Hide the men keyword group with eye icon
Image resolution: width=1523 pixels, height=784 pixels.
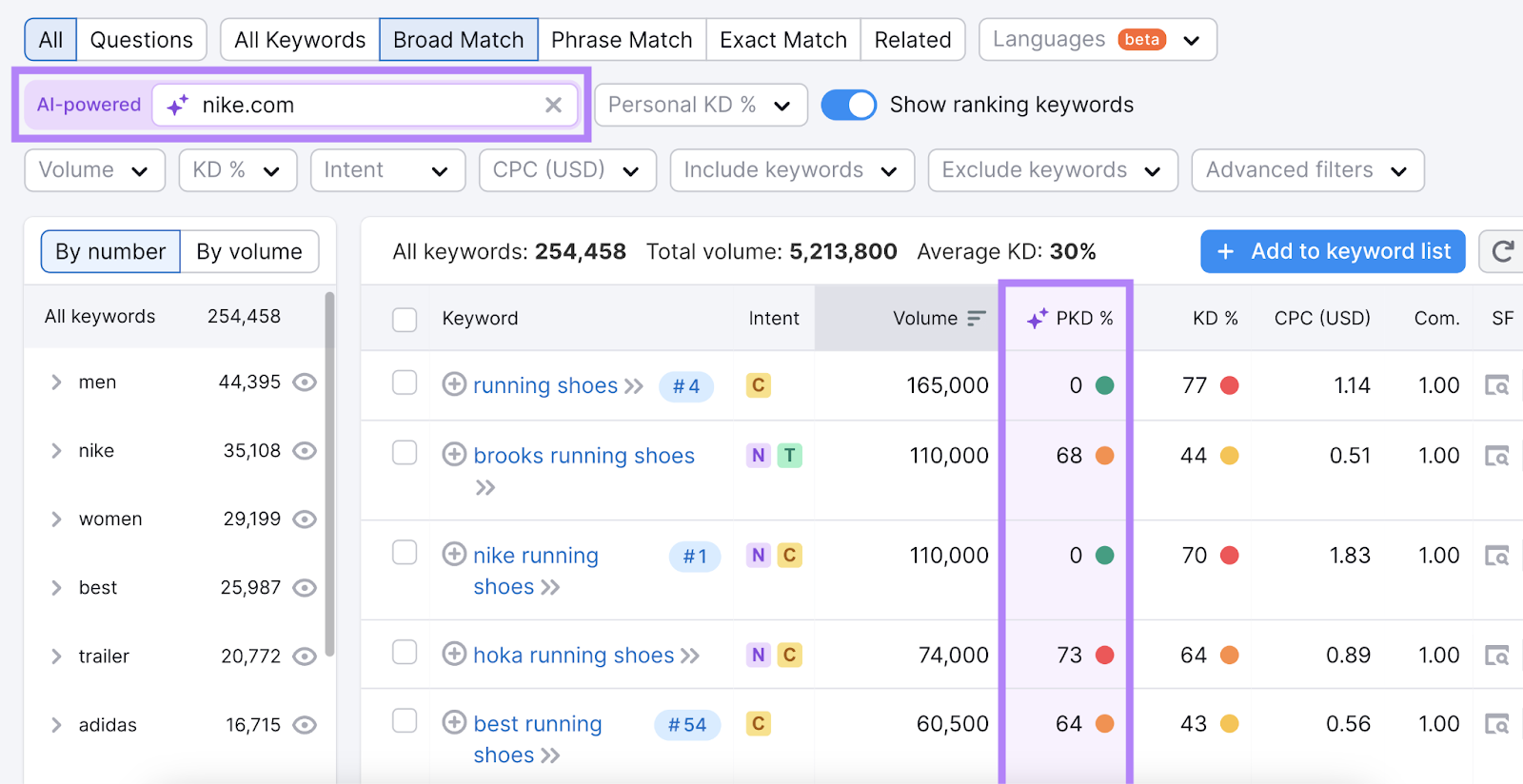(x=305, y=382)
